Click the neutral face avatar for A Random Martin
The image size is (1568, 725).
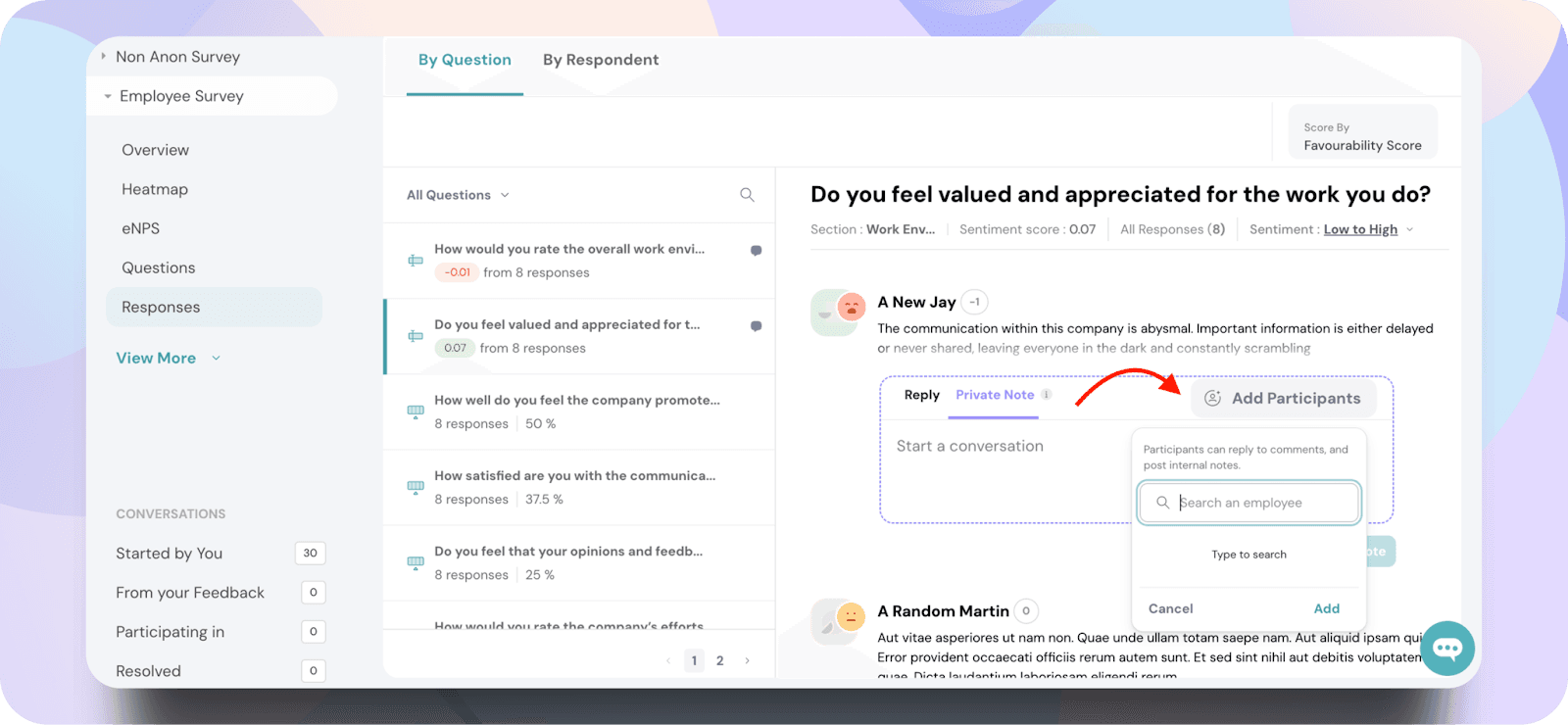851,616
